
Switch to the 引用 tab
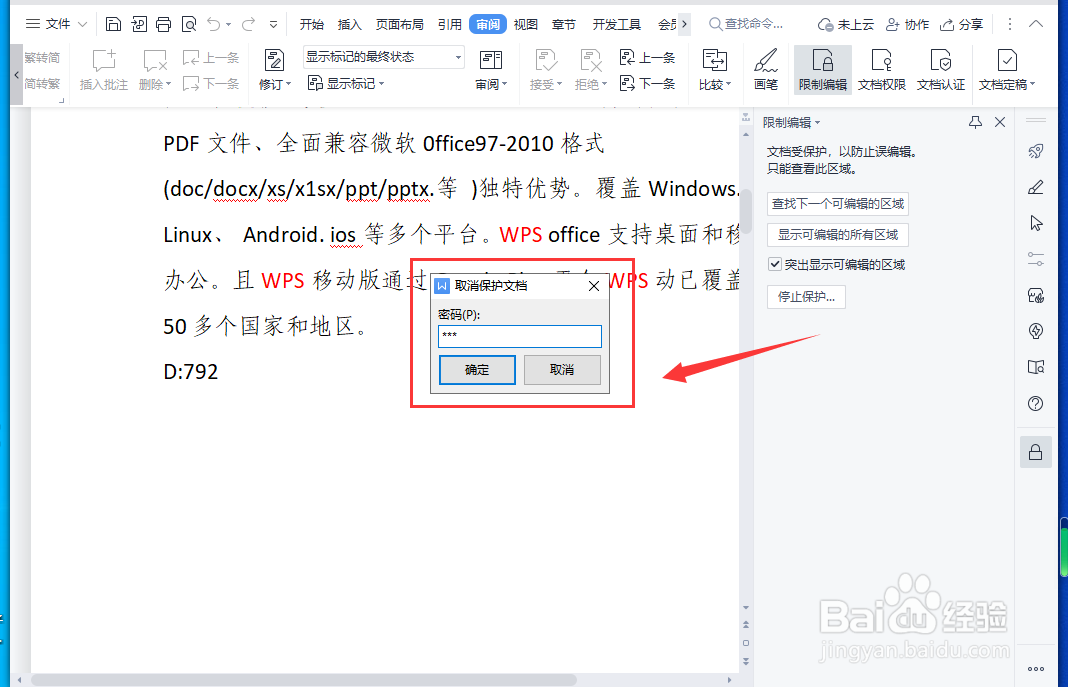pyautogui.click(x=450, y=25)
